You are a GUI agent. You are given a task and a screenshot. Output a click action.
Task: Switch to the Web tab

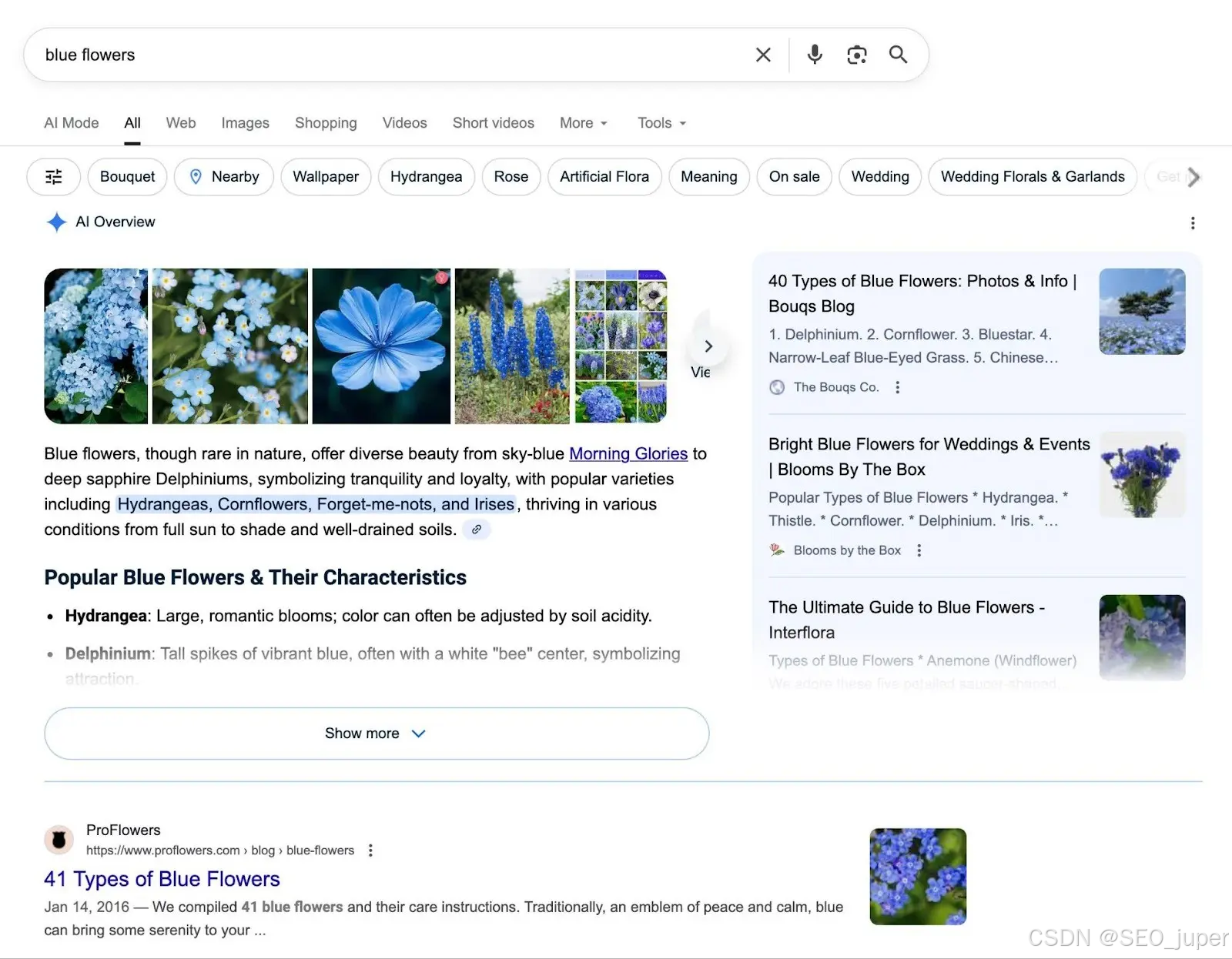[x=181, y=123]
